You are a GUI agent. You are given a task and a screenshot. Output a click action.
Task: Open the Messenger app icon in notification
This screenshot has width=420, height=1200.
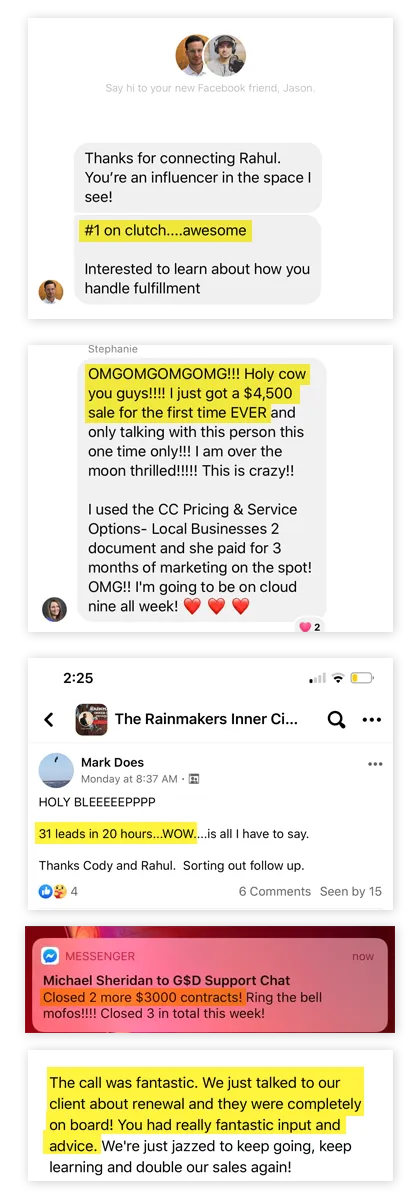click(x=50, y=955)
